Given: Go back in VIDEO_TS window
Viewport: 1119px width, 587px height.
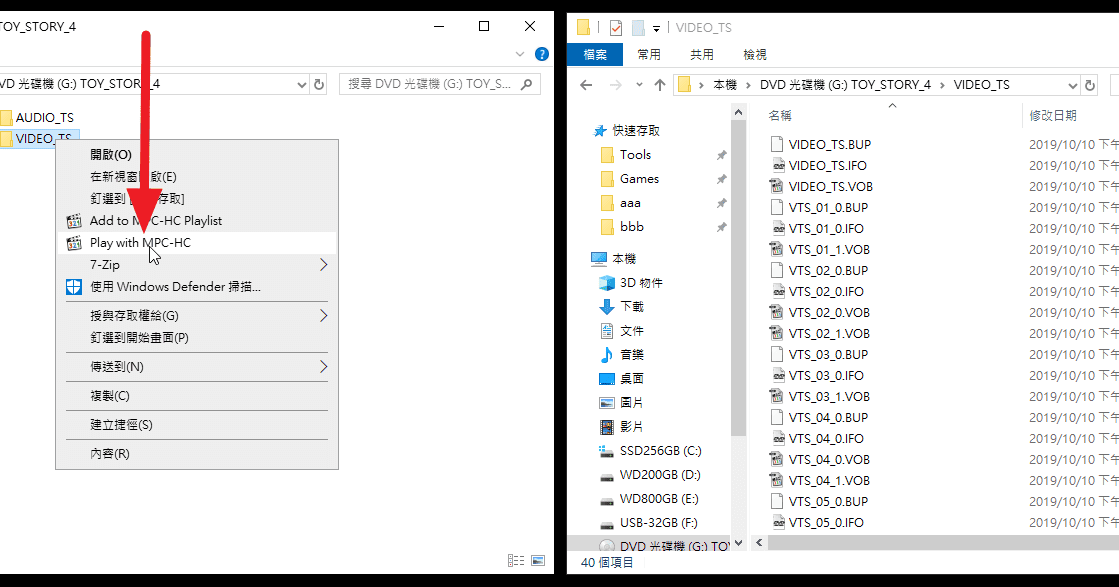Looking at the screenshot, I should (x=587, y=85).
